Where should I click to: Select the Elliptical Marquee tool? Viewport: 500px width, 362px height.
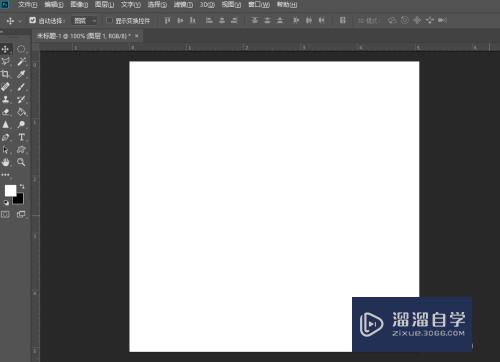(x=21, y=49)
